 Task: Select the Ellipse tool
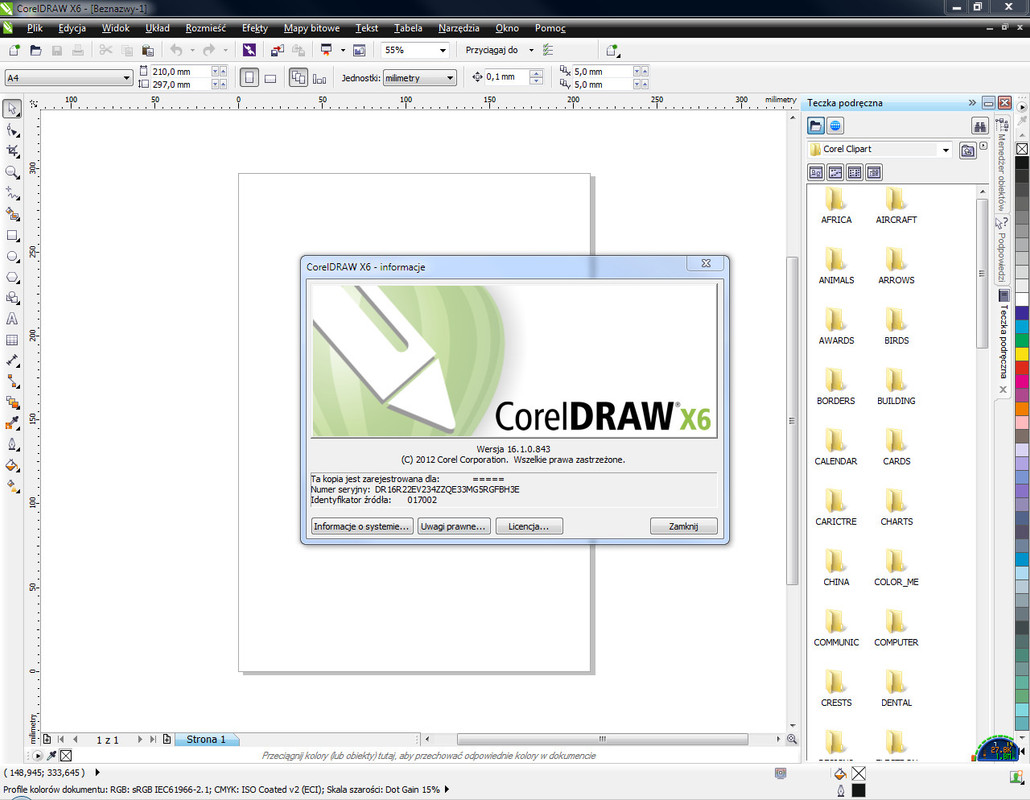click(x=12, y=256)
